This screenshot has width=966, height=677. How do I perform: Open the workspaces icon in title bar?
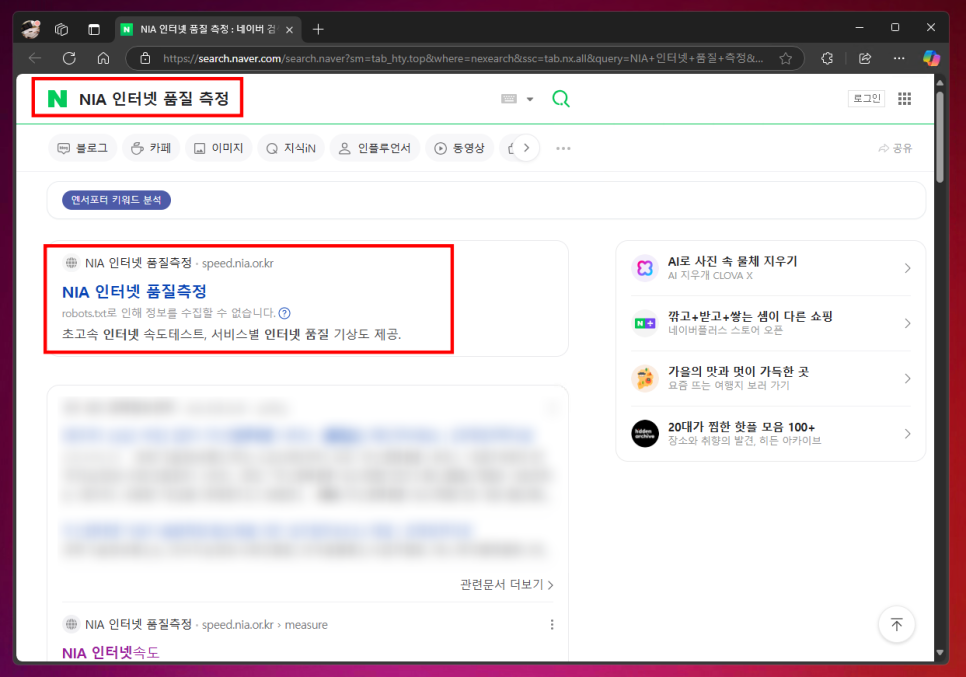(x=62, y=29)
